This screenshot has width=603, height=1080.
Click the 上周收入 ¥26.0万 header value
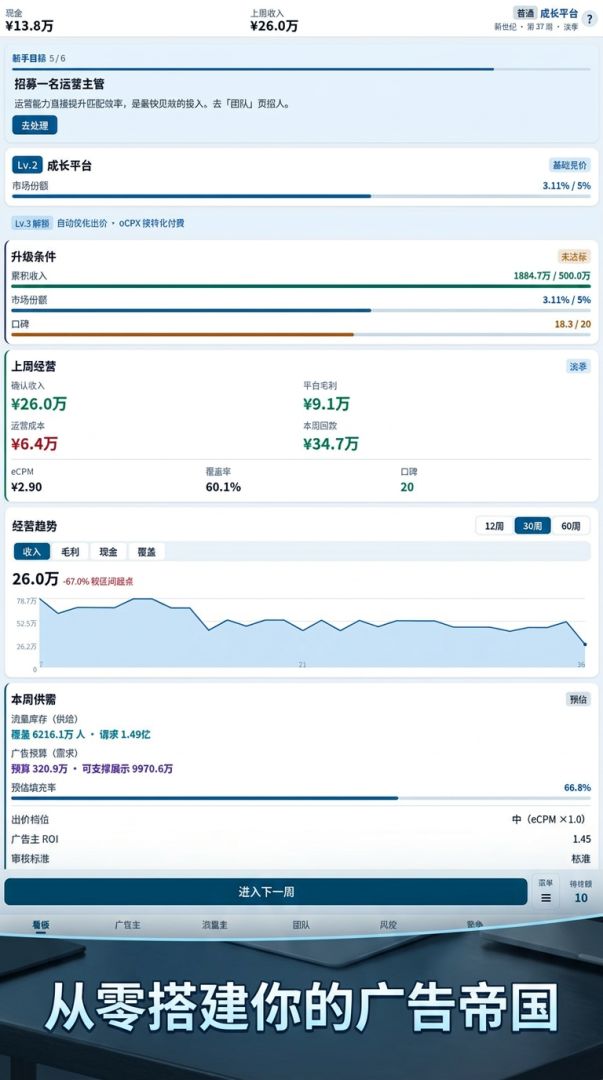(274, 26)
